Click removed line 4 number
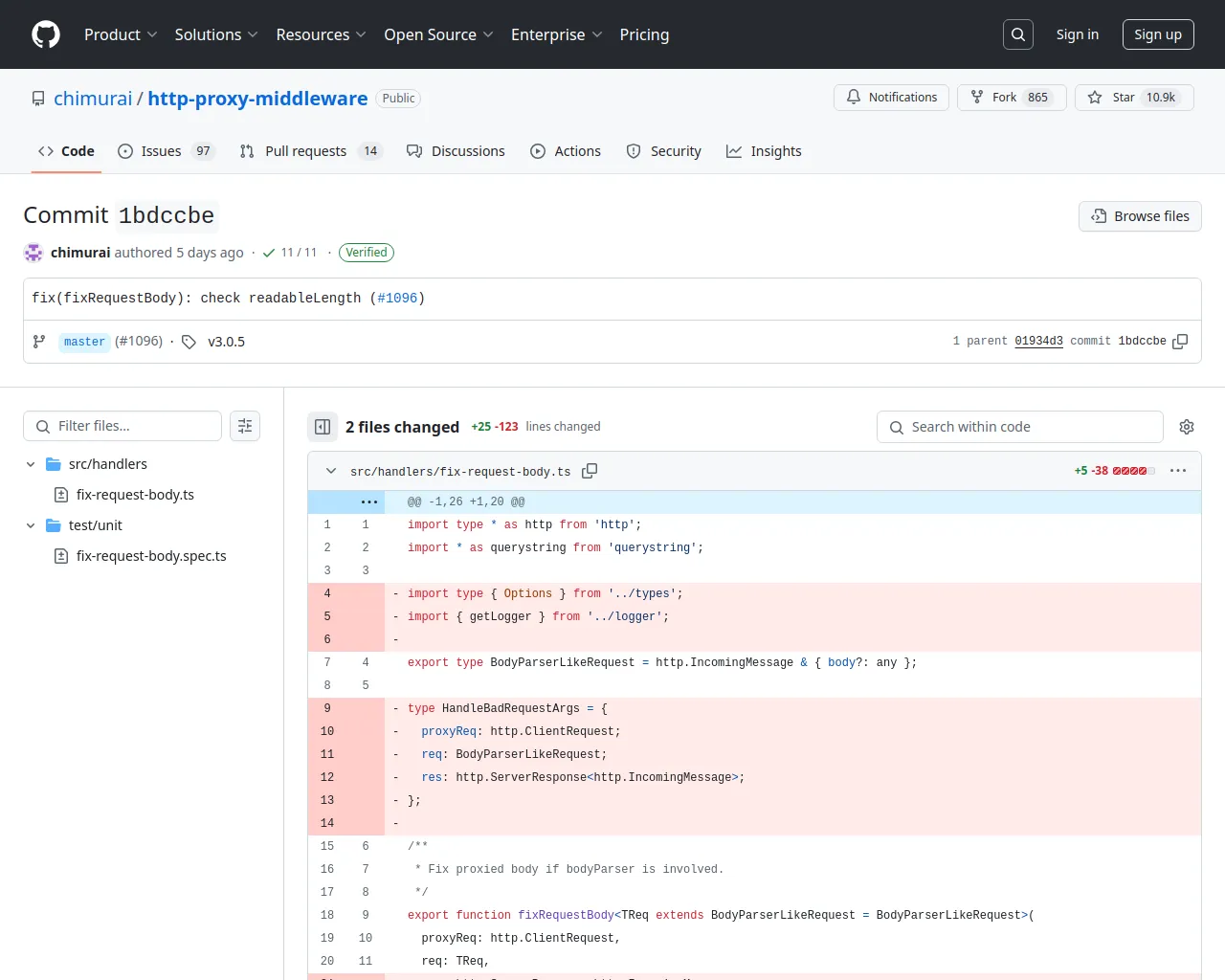 (327, 593)
